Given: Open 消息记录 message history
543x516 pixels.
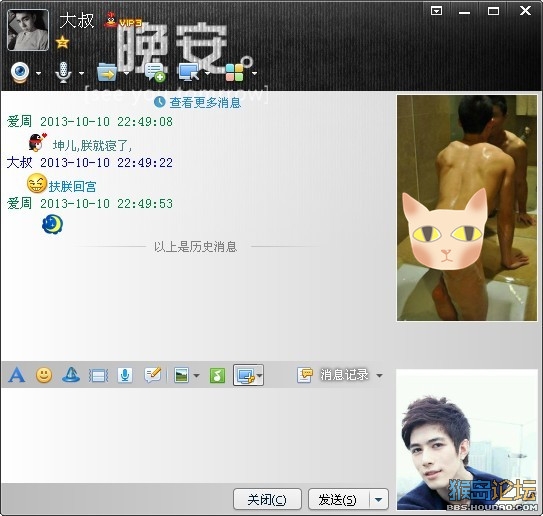Looking at the screenshot, I should [x=333, y=375].
